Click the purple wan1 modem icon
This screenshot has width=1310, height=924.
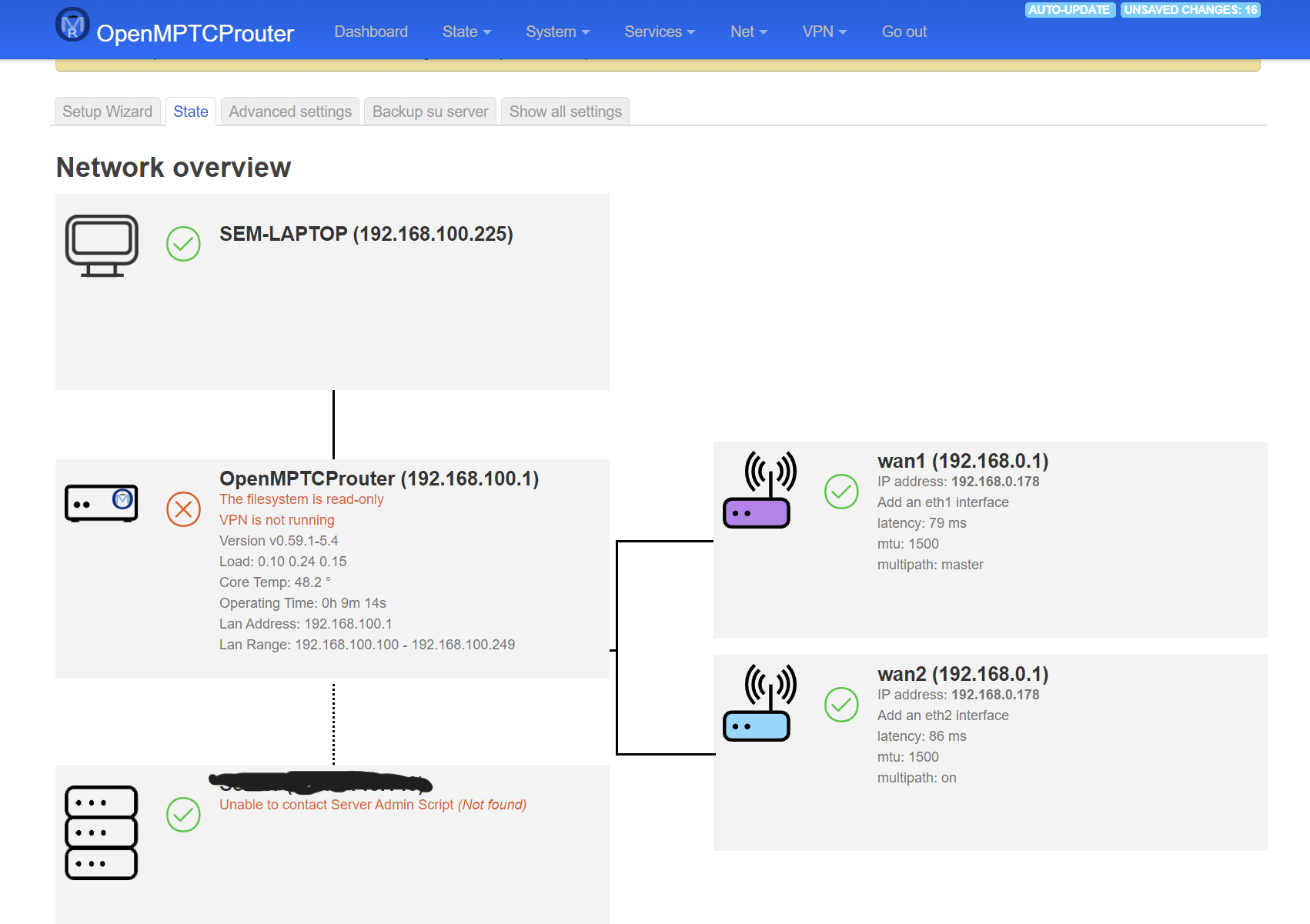pyautogui.click(x=760, y=490)
